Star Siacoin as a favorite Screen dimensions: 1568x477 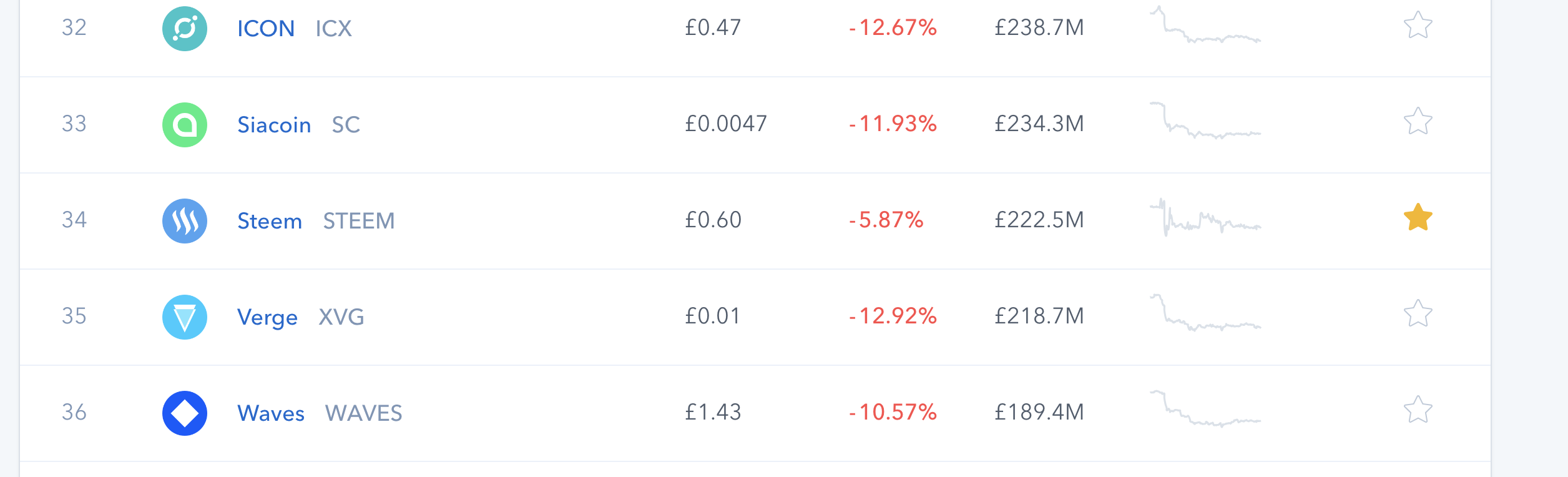(x=1418, y=122)
